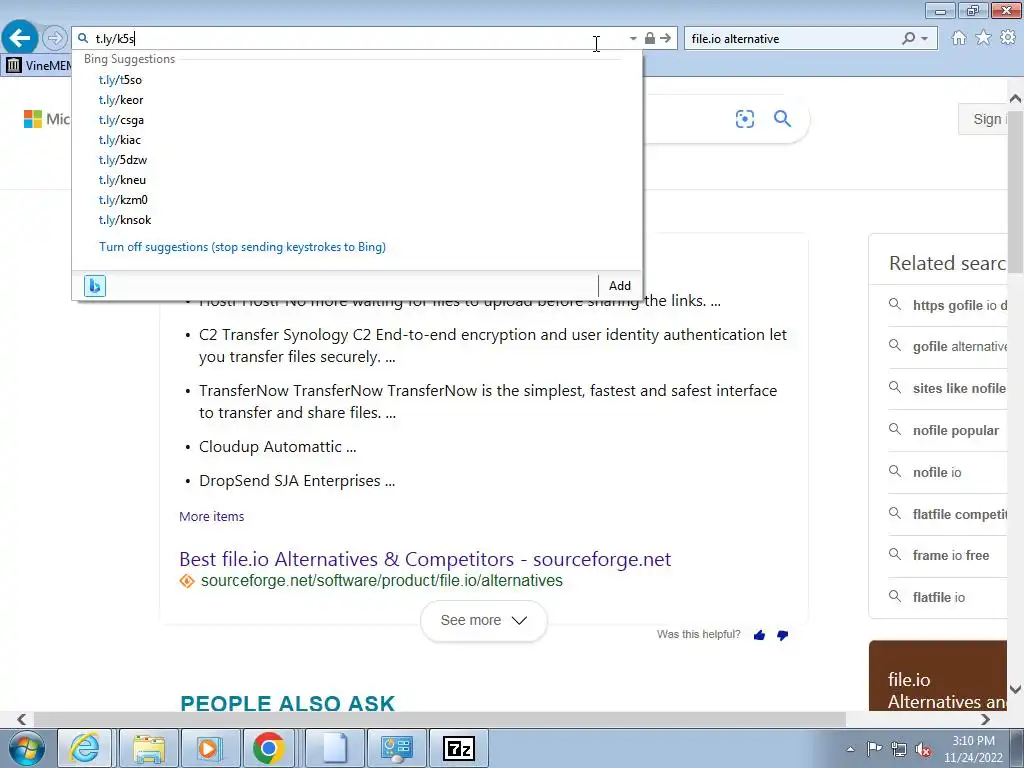Open the control panel taskbar icon

(396, 748)
